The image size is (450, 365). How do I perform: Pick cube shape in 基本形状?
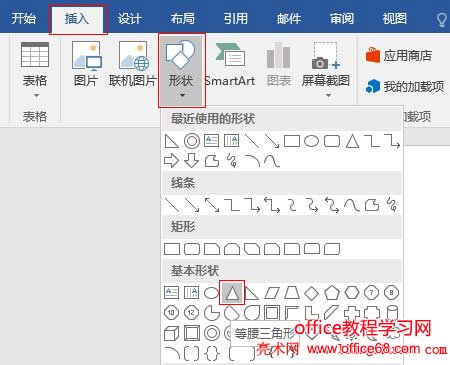coord(172,333)
